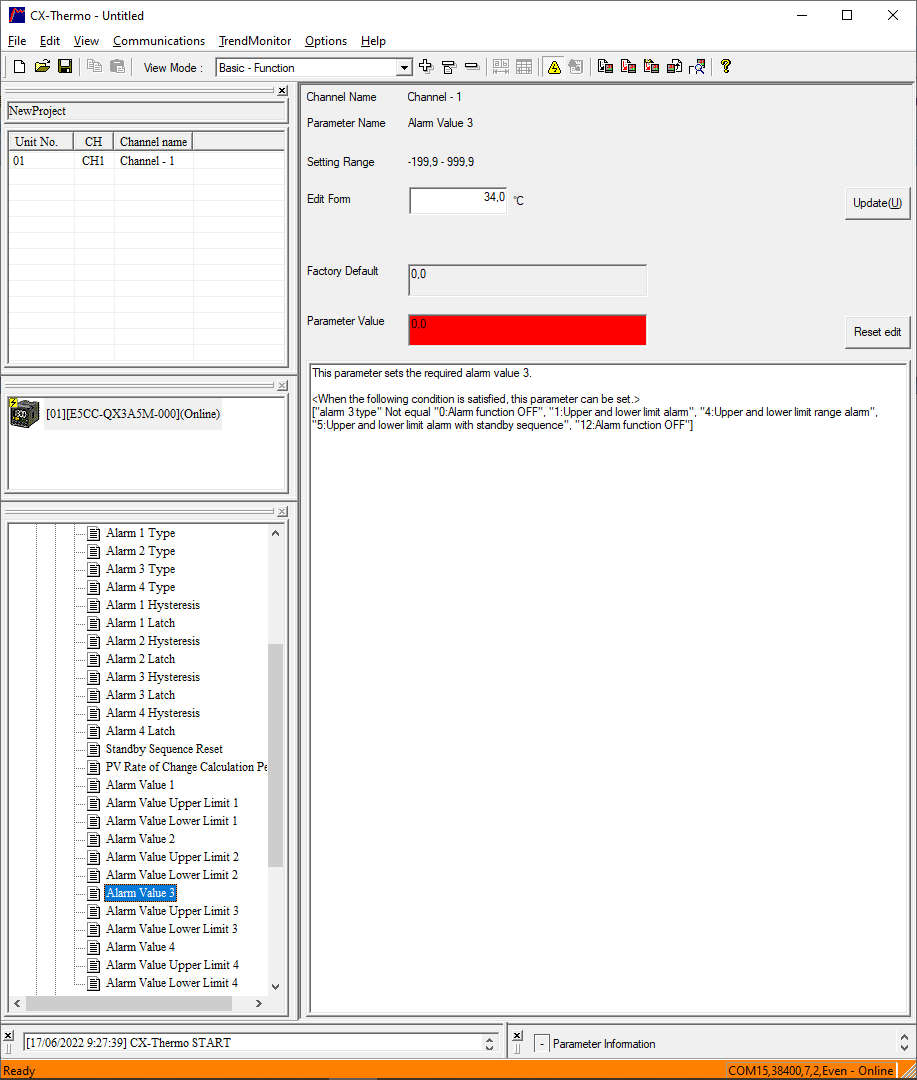Select Alarm Value Lower Limit 2
Viewport: 917px width, 1080px height.
[x=172, y=875]
